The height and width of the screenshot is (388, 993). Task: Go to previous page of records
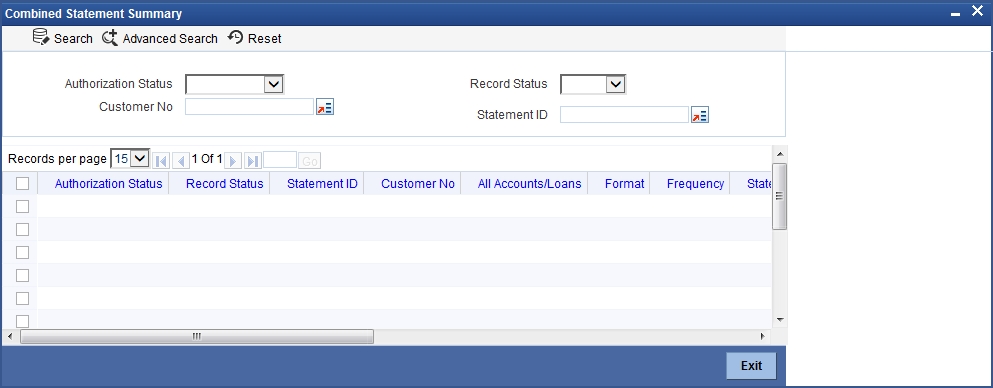coord(180,161)
